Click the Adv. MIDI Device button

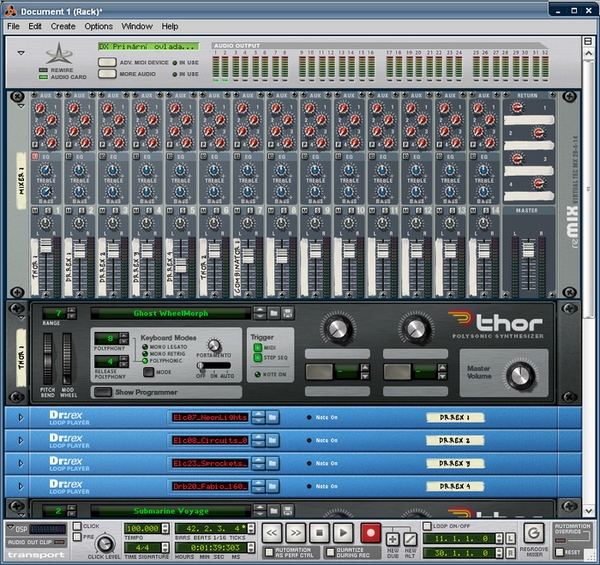(x=107, y=62)
